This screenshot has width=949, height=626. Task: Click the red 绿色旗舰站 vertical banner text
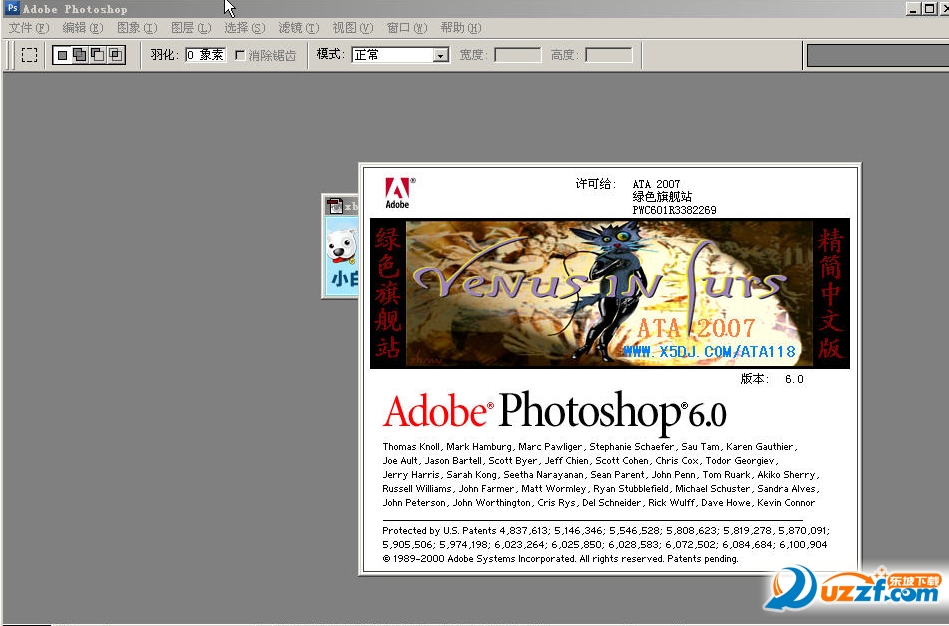[387, 293]
